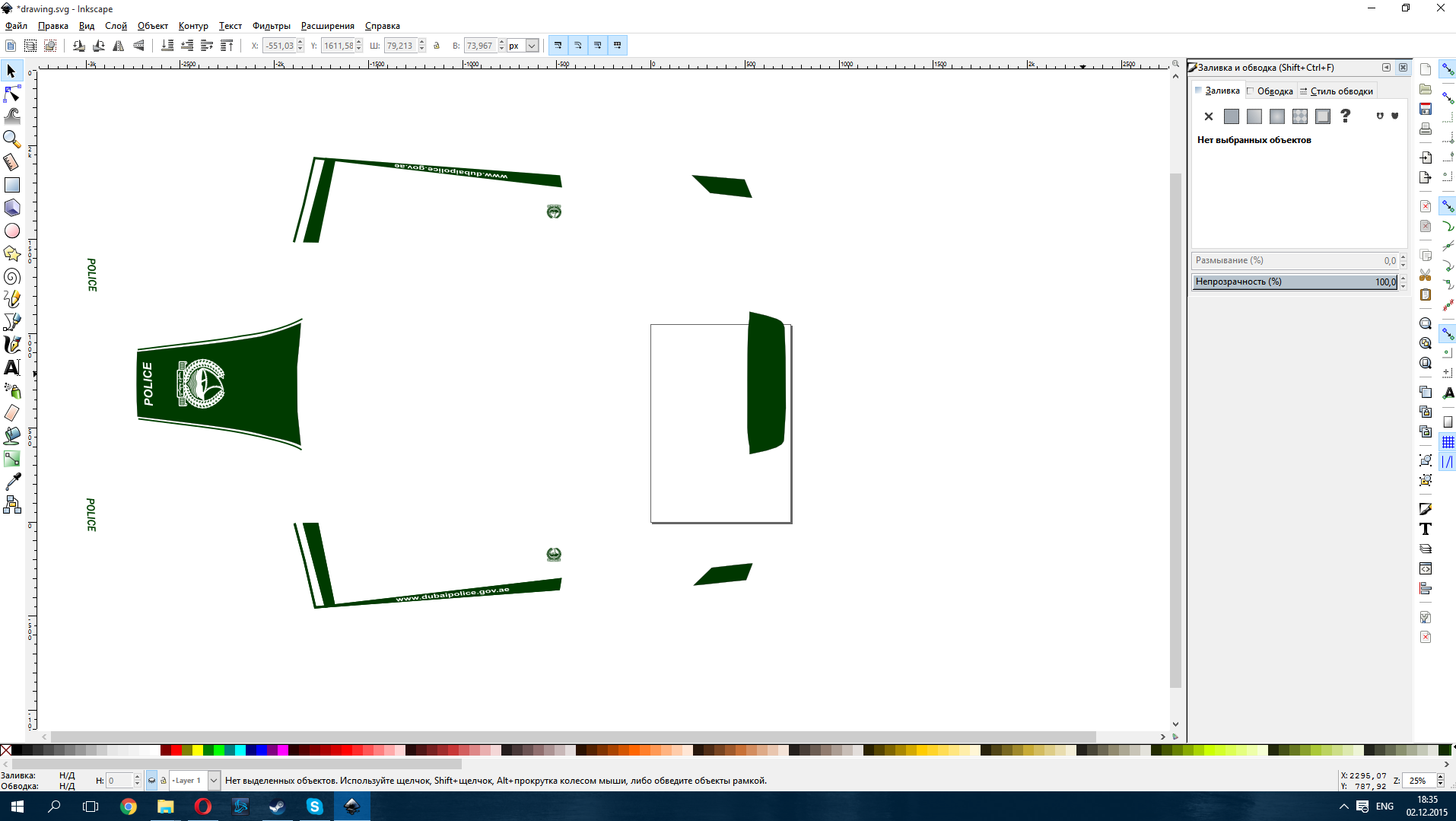Image resolution: width=1456 pixels, height=821 pixels.
Task: Increase X coordinate spinner arrow
Action: (300, 42)
